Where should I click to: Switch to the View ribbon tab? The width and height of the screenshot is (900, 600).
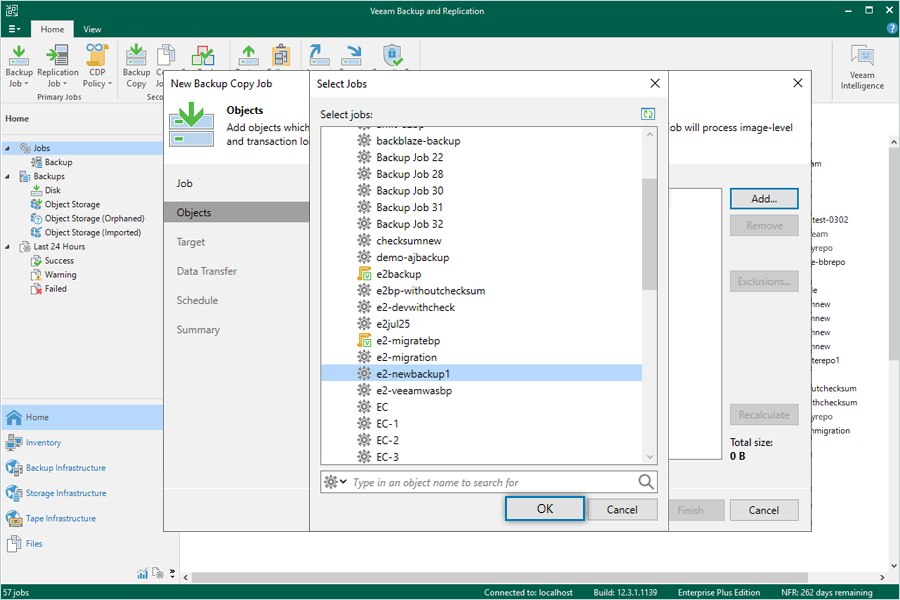coord(92,29)
